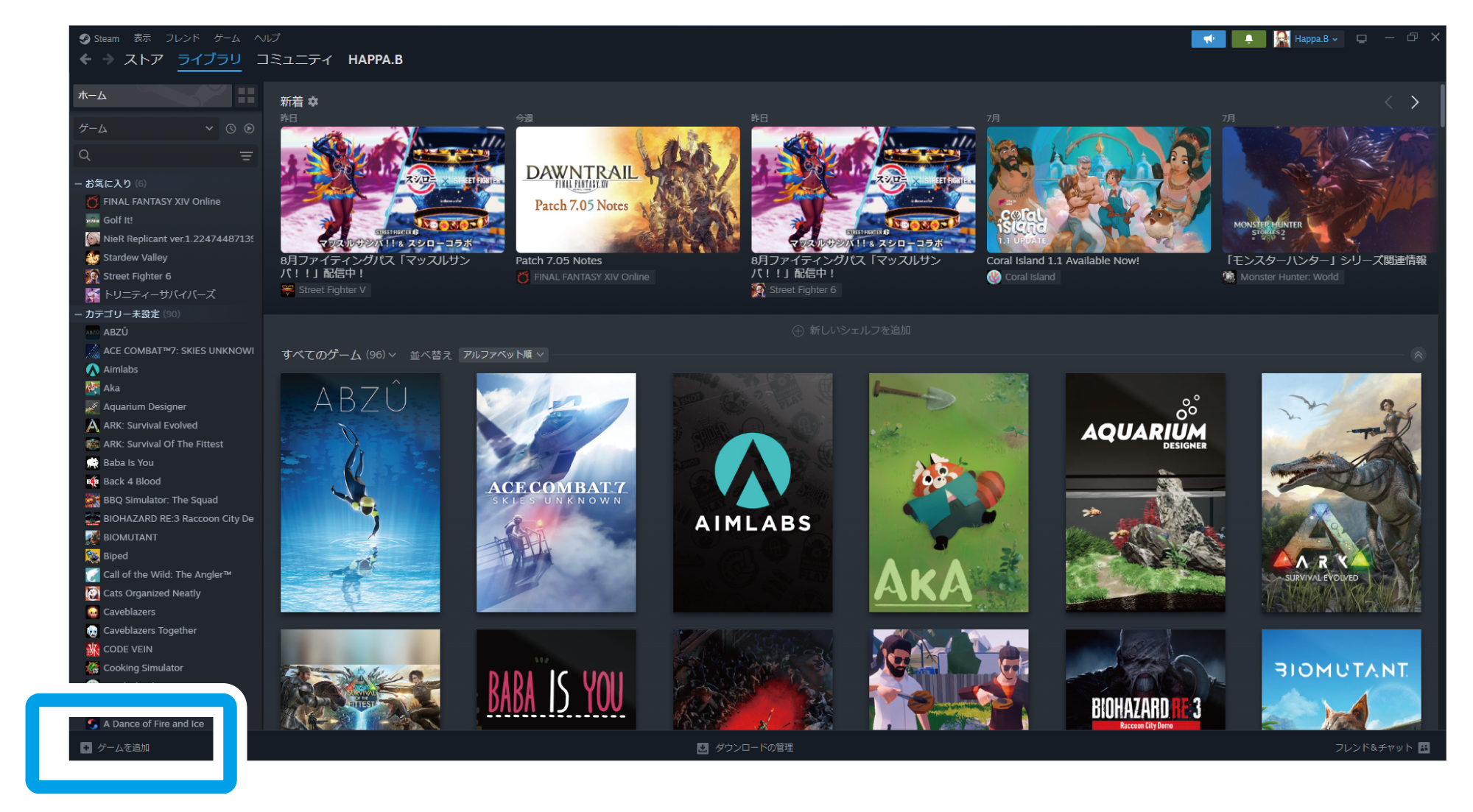Switch to the ストア tab
This screenshot has width=1473, height=812.
[x=143, y=60]
